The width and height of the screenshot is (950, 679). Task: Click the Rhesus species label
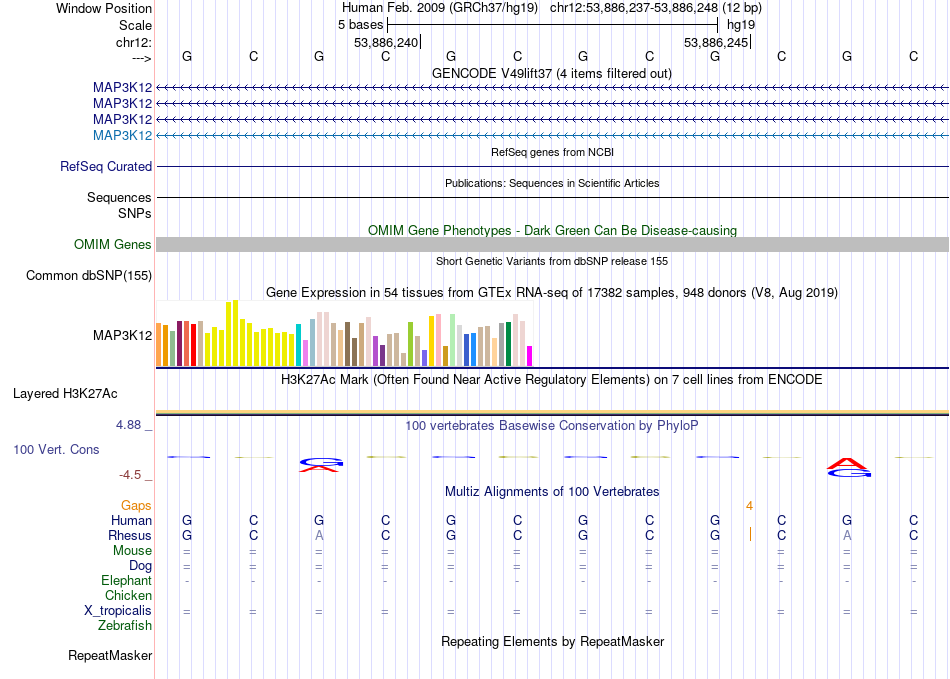pyautogui.click(x=130, y=535)
